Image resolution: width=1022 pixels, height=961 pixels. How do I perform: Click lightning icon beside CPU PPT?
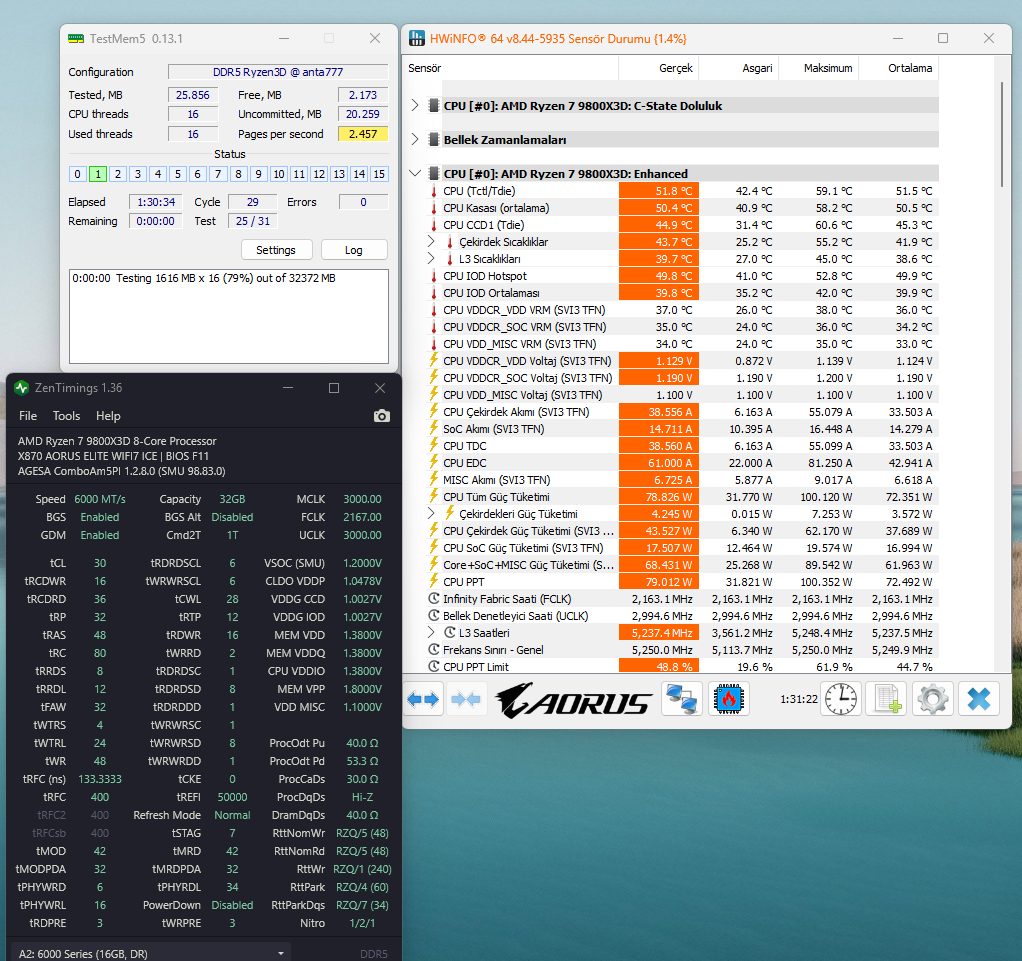point(433,581)
